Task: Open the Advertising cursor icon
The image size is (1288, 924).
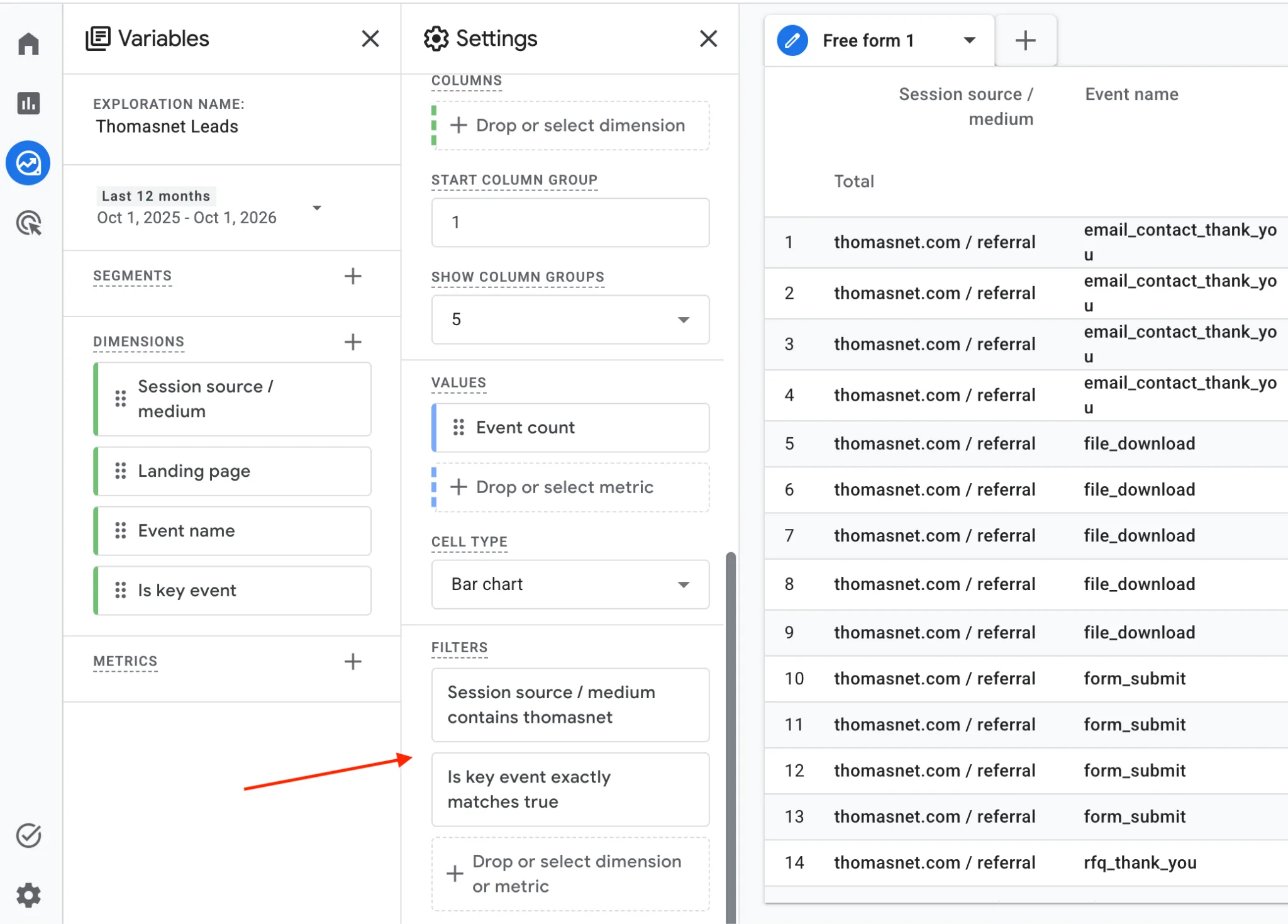Action: pyautogui.click(x=28, y=223)
